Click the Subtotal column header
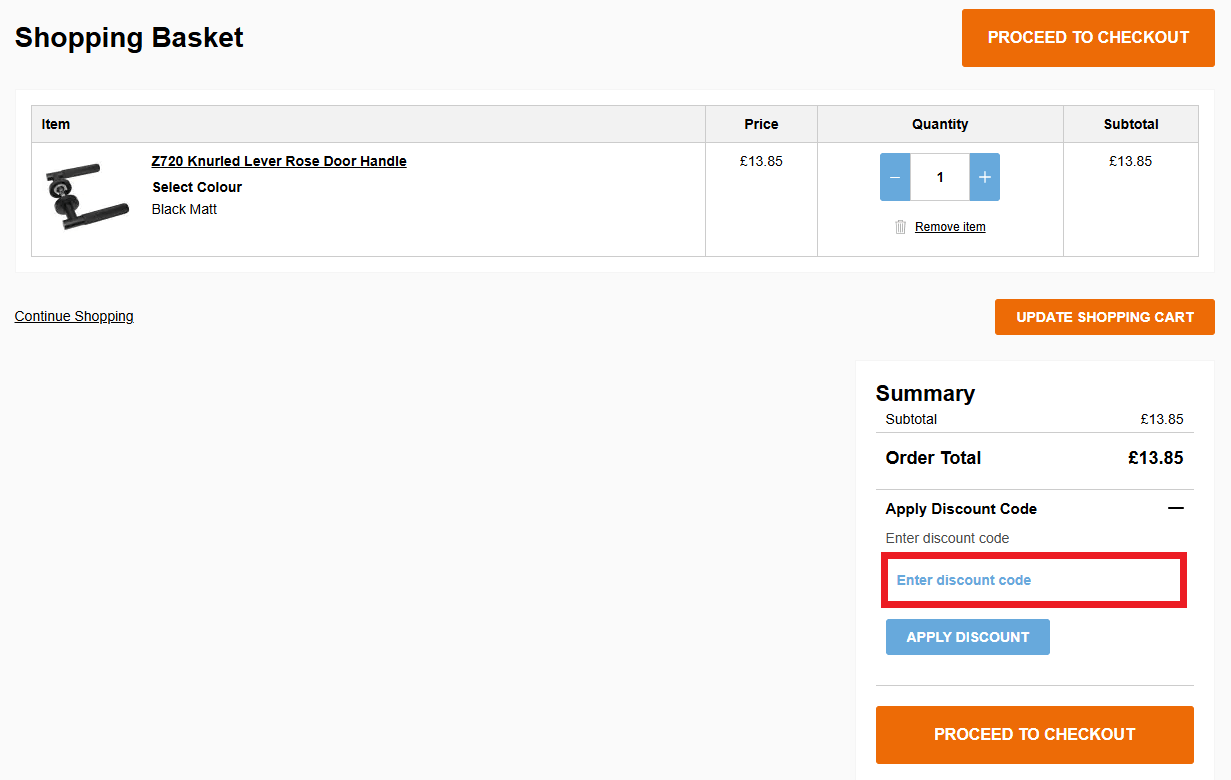 pos(1131,124)
